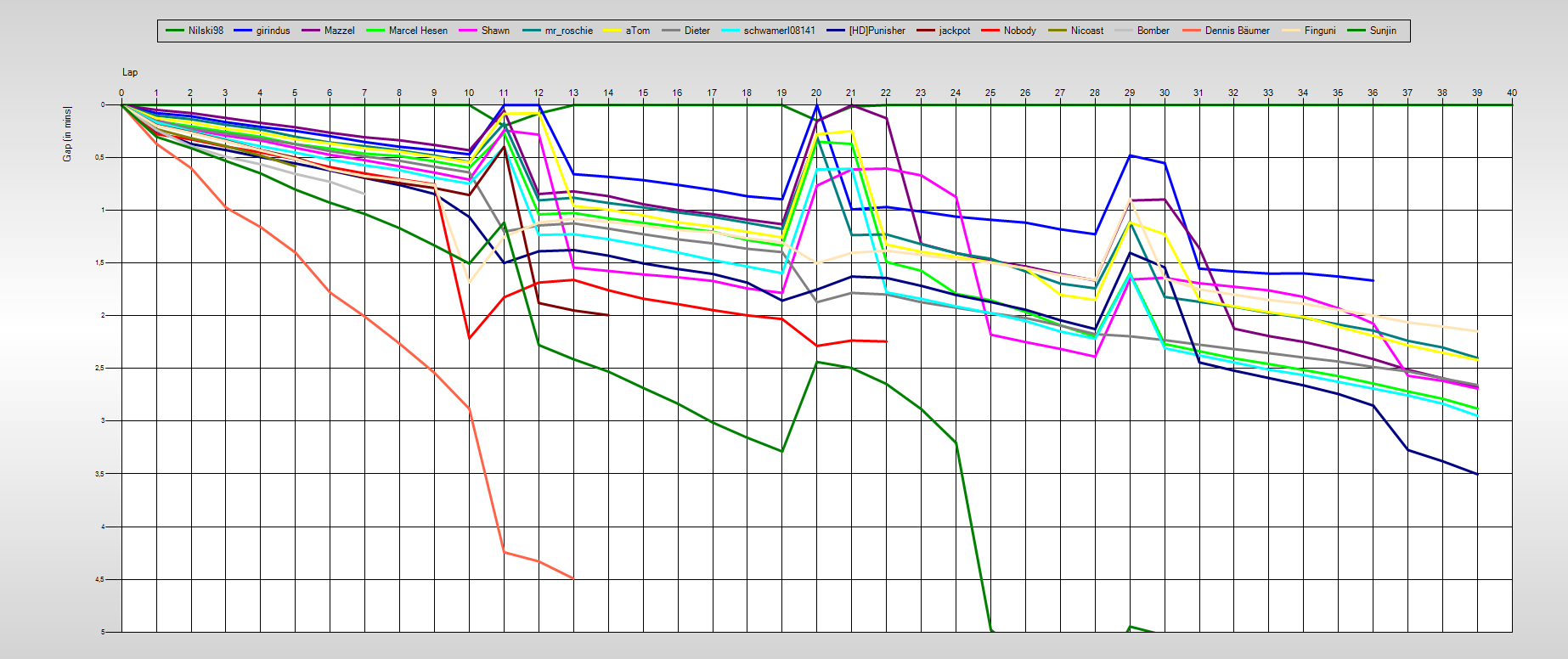Viewport: 1568px width, 659px height.
Task: Click Shawn's magenta legend swatch
Action: point(468,31)
